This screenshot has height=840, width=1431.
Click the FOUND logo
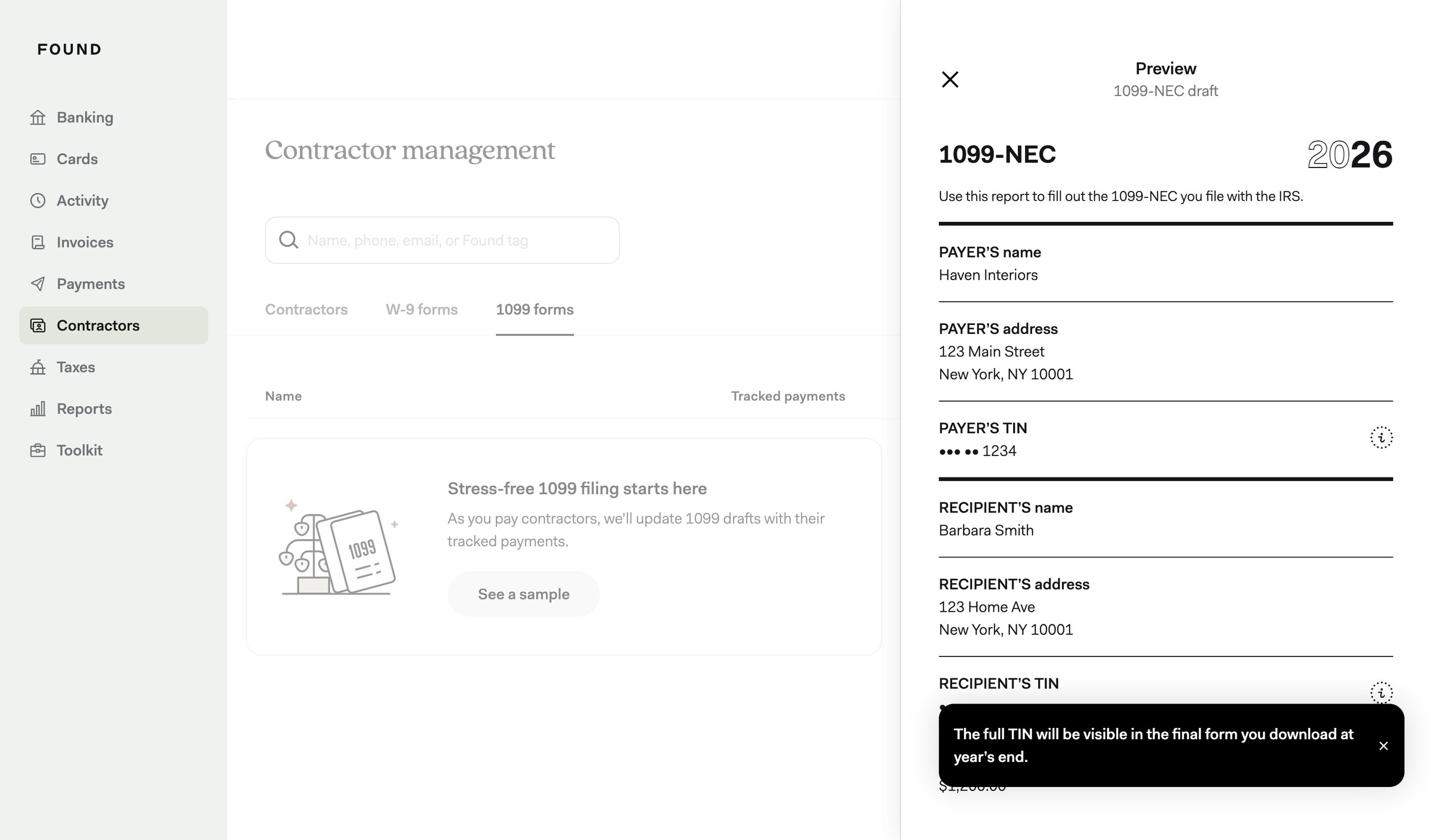[x=70, y=49]
